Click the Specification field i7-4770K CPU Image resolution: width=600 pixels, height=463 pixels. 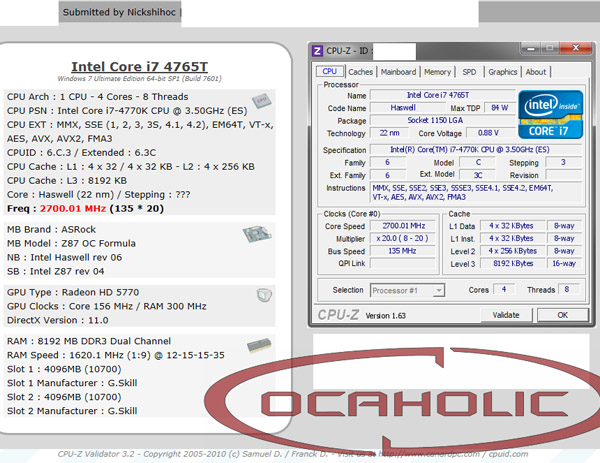(476, 149)
